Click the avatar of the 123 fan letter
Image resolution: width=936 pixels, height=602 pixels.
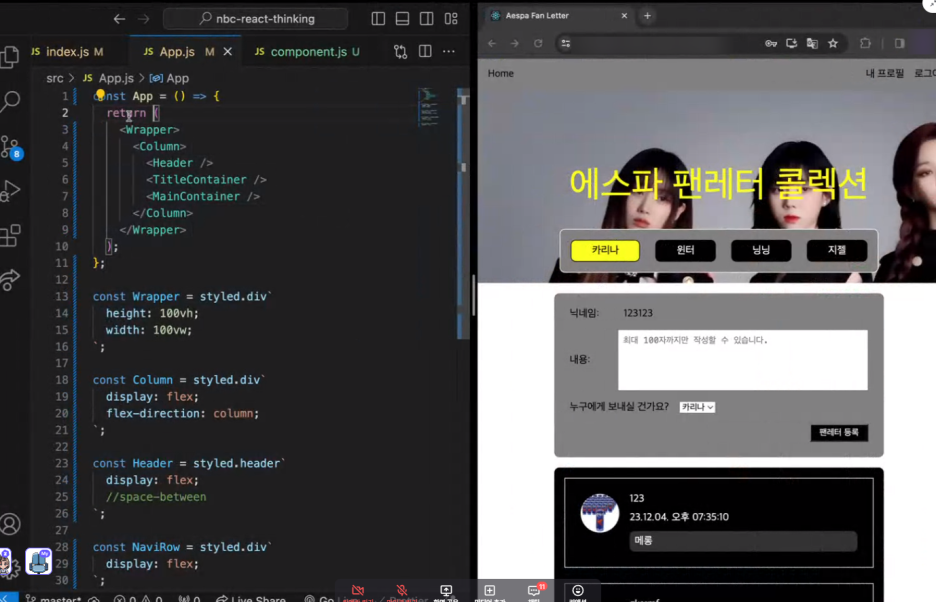600,513
